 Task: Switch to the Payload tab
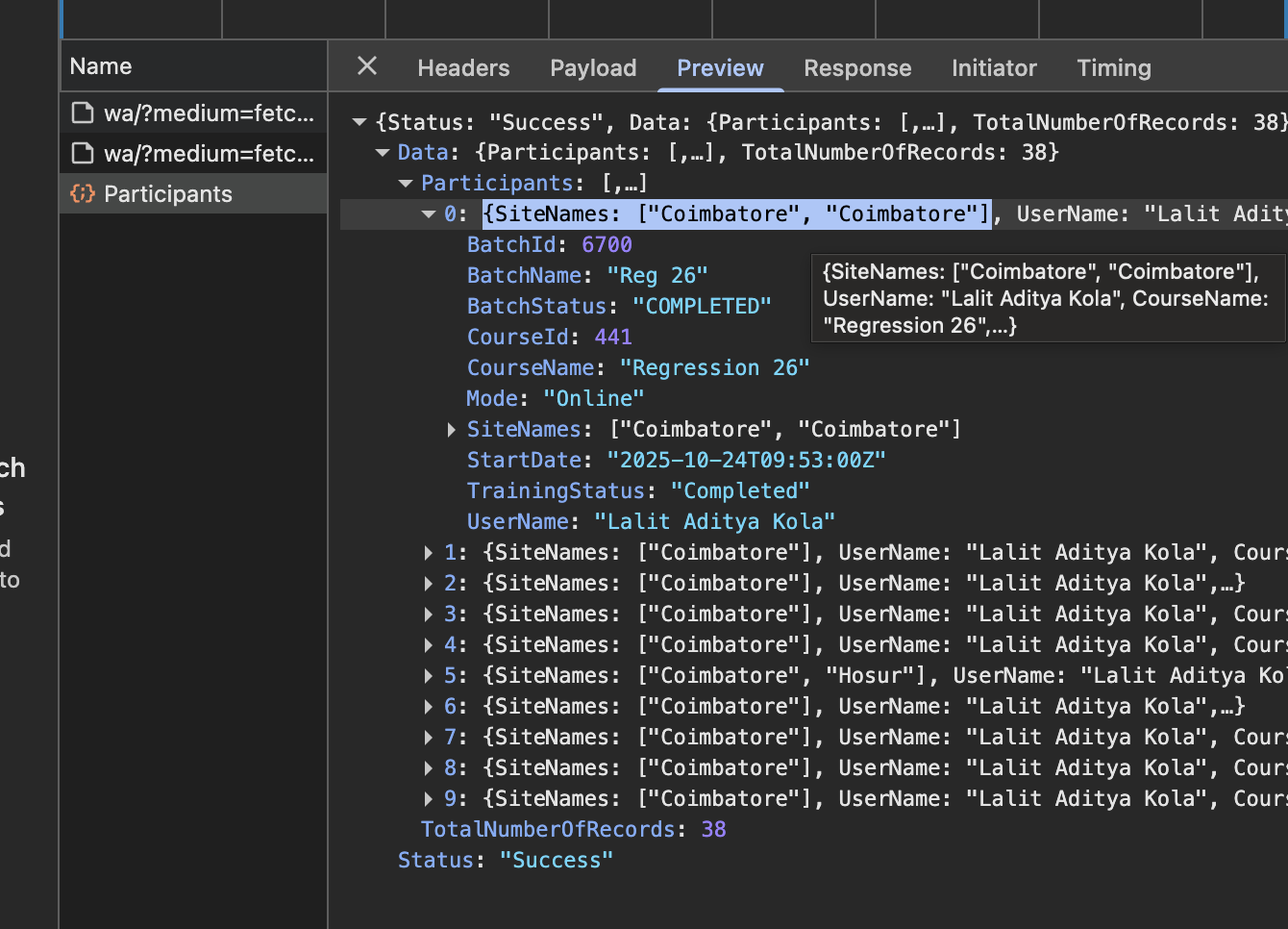pyautogui.click(x=593, y=68)
